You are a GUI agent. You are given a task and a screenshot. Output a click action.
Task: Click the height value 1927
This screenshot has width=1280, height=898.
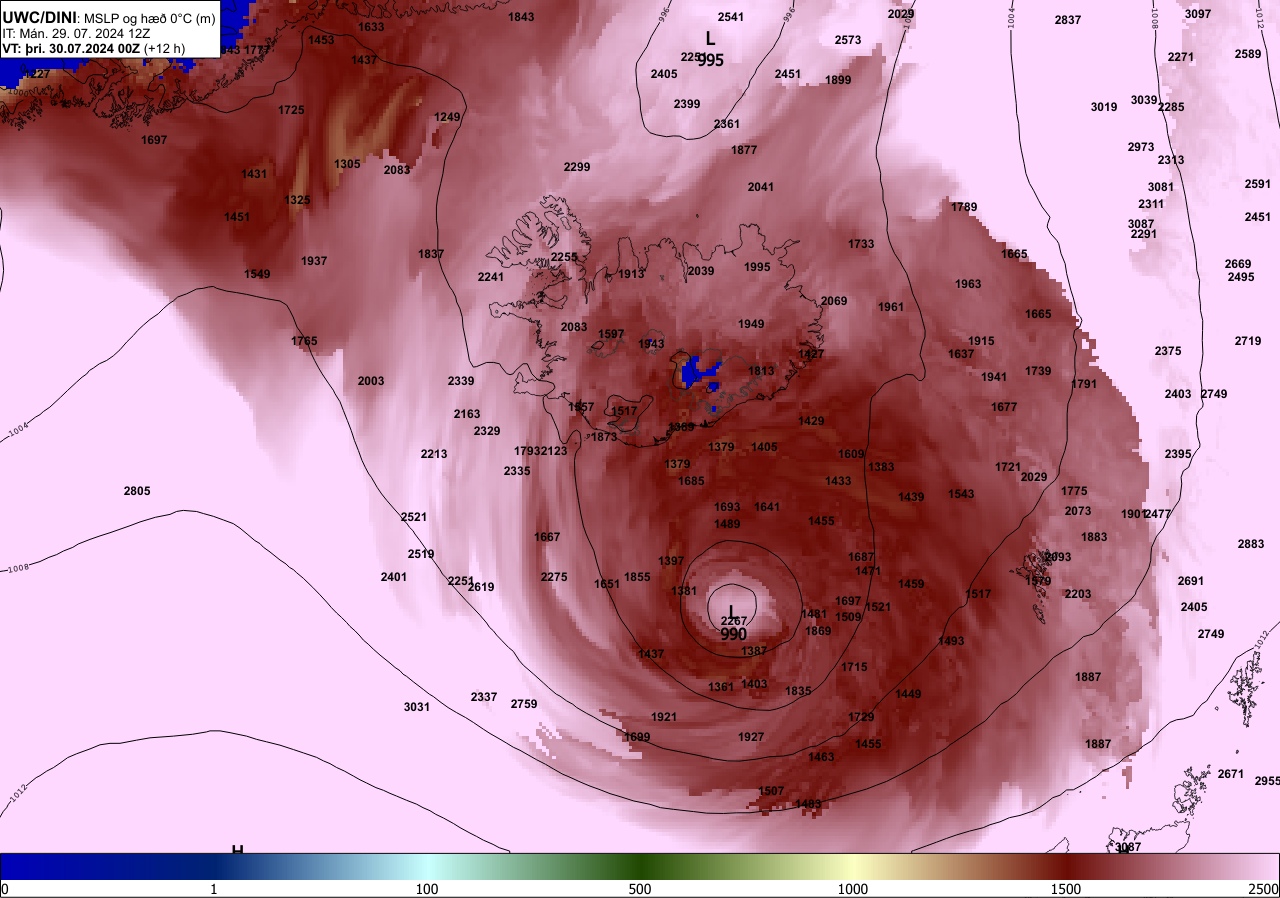click(751, 737)
